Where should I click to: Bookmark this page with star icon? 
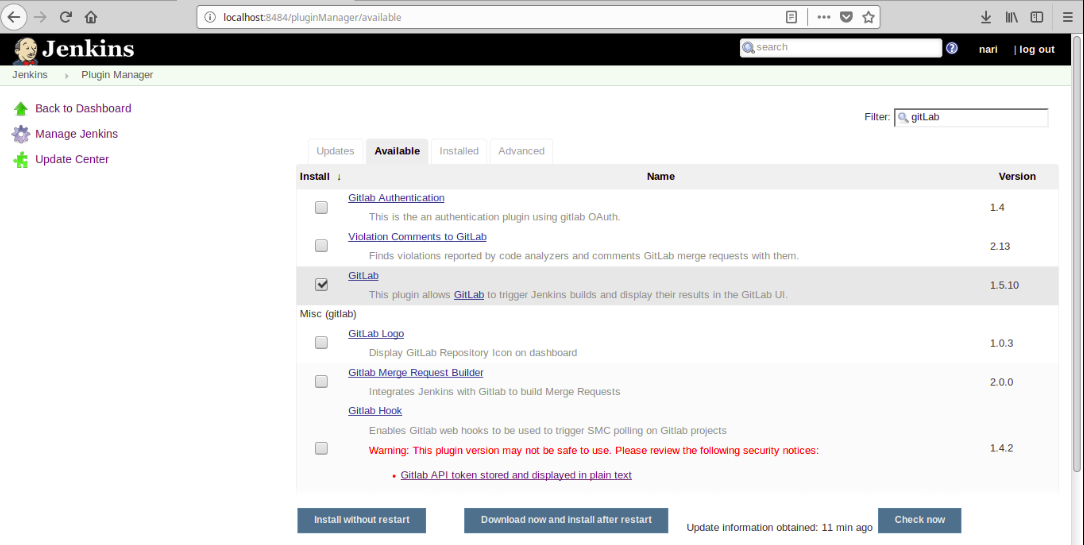tap(868, 17)
